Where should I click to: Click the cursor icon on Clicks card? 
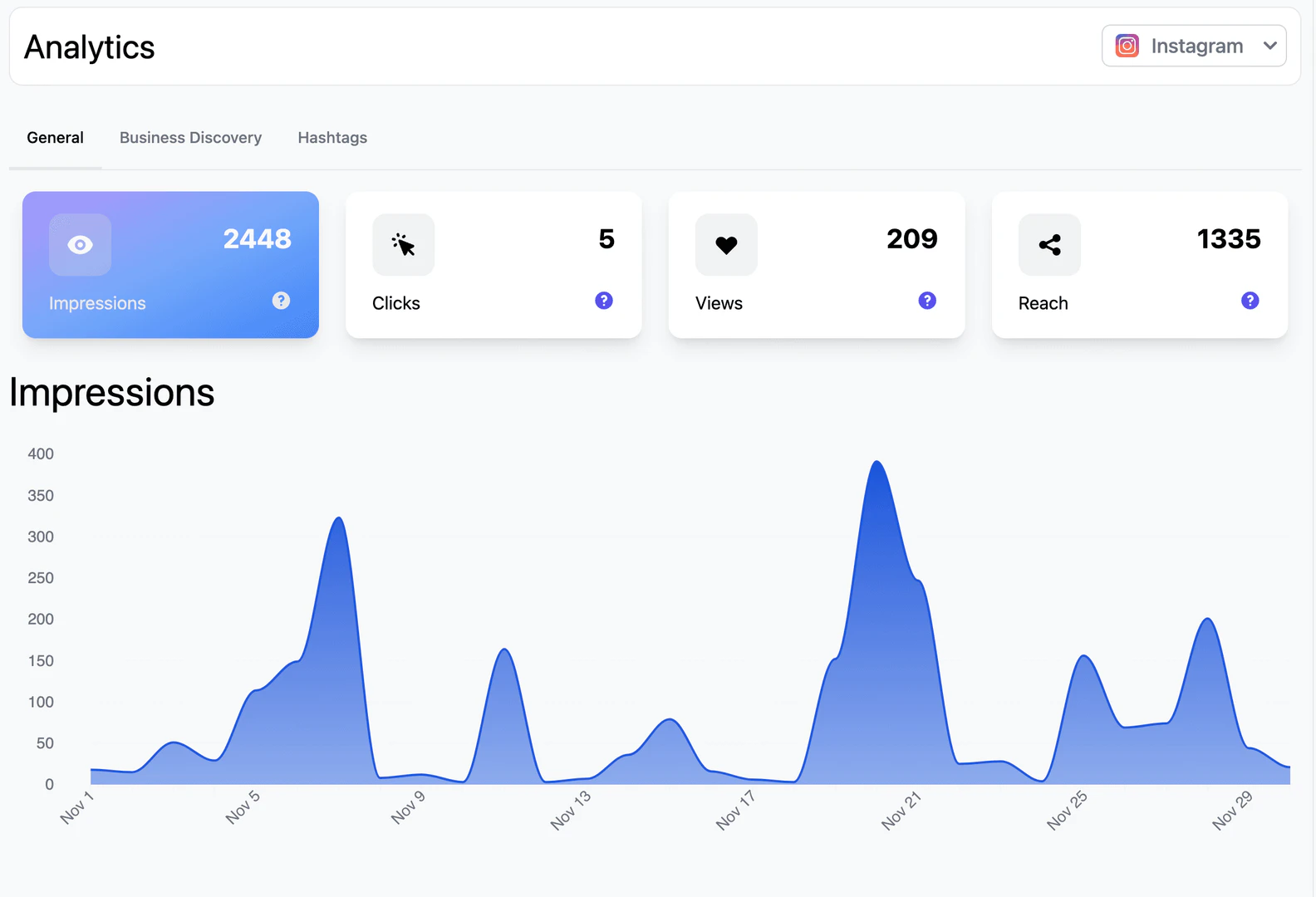point(403,245)
